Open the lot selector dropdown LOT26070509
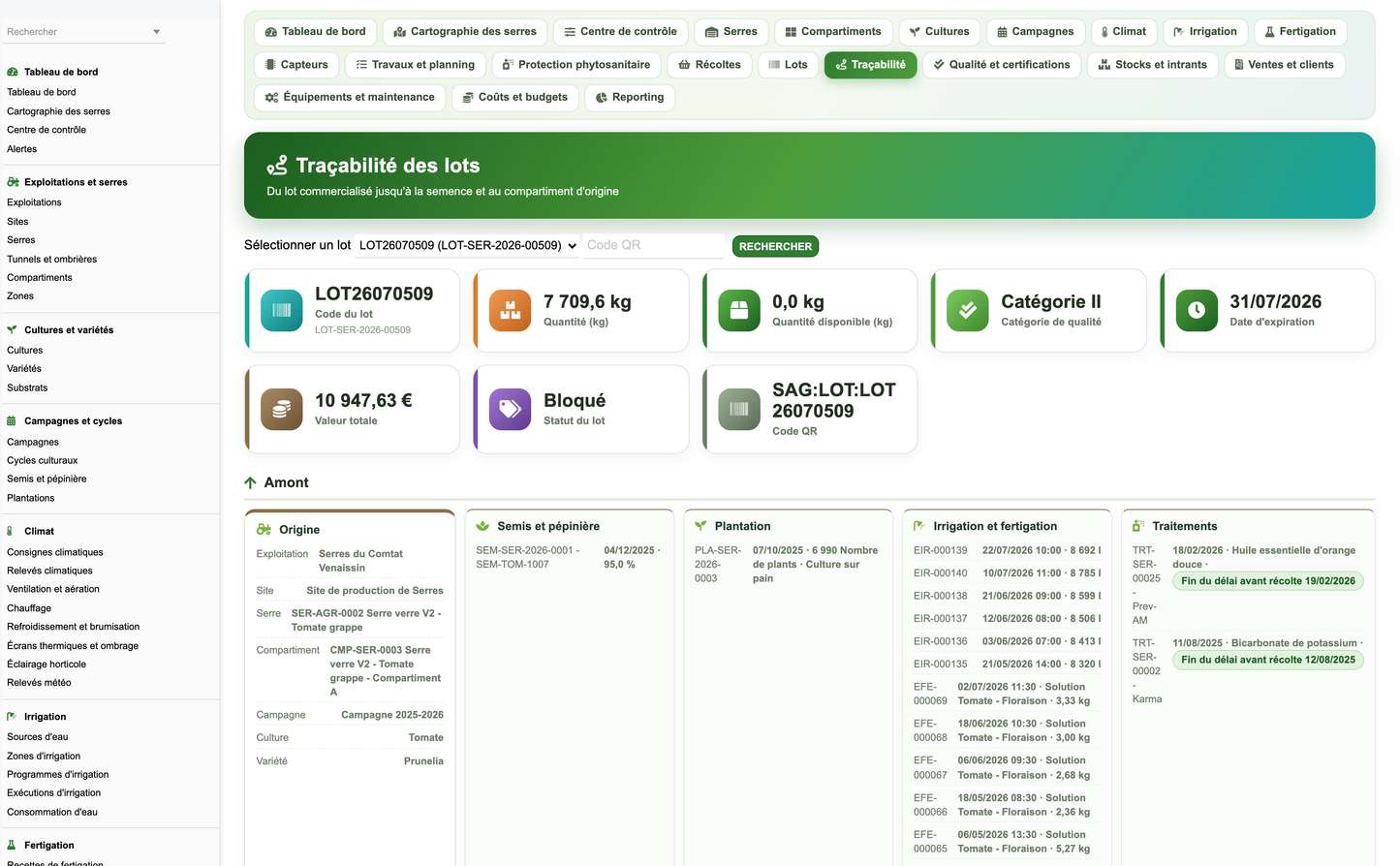 click(x=468, y=245)
